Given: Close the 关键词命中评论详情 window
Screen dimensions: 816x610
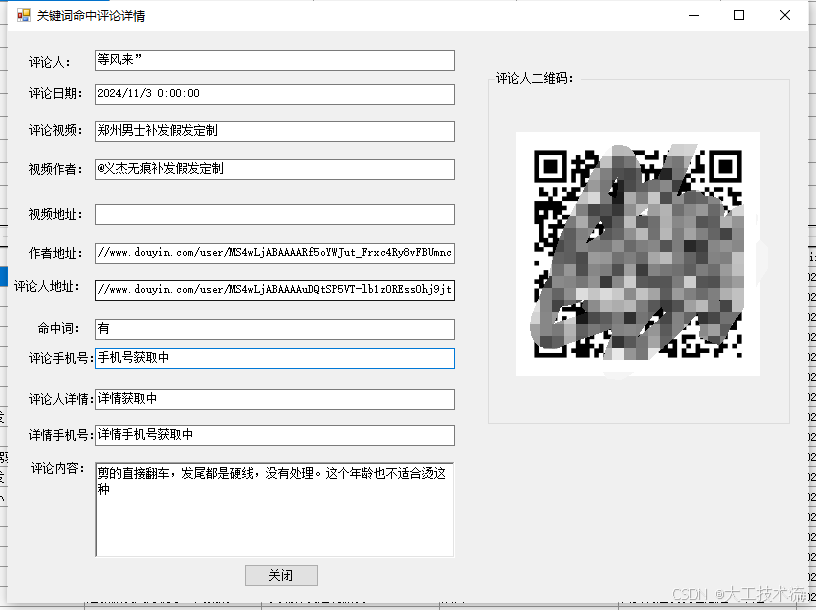Looking at the screenshot, I should (x=785, y=16).
